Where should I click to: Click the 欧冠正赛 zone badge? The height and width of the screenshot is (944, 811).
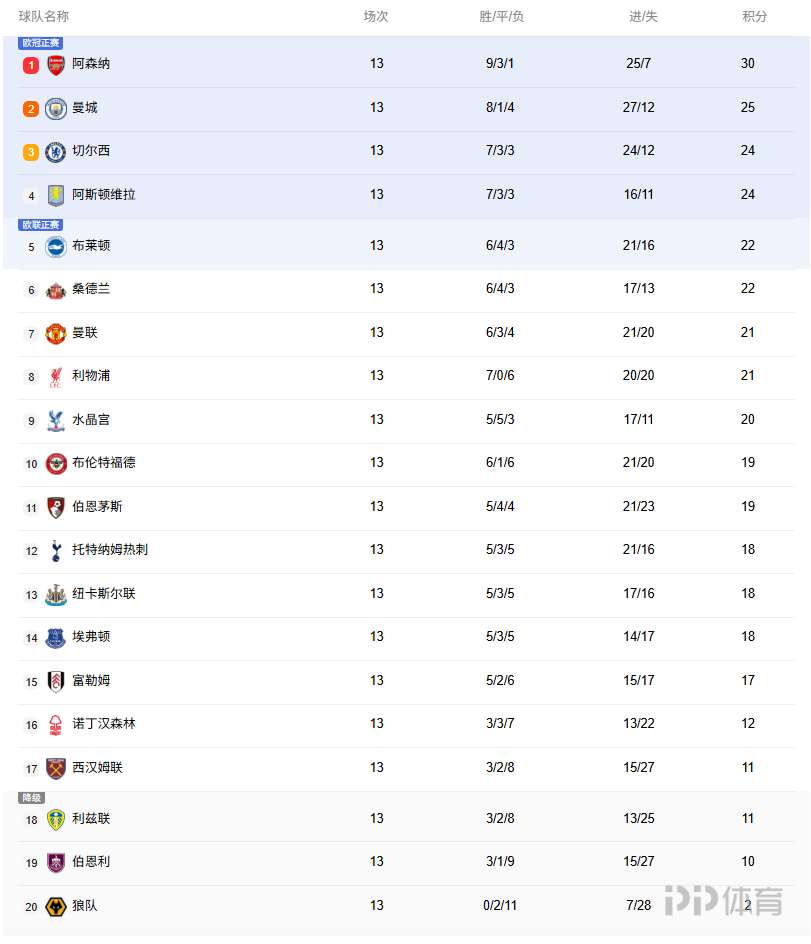[x=41, y=43]
